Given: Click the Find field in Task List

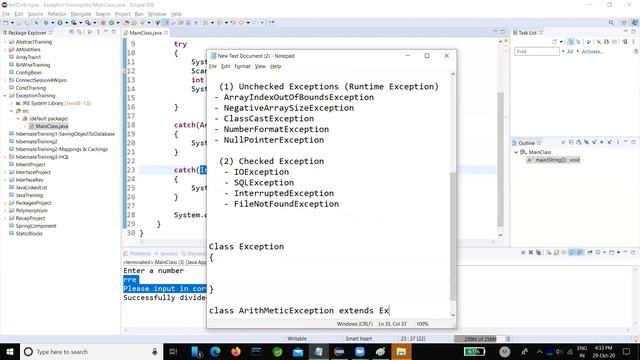Looking at the screenshot, I should coord(537,52).
